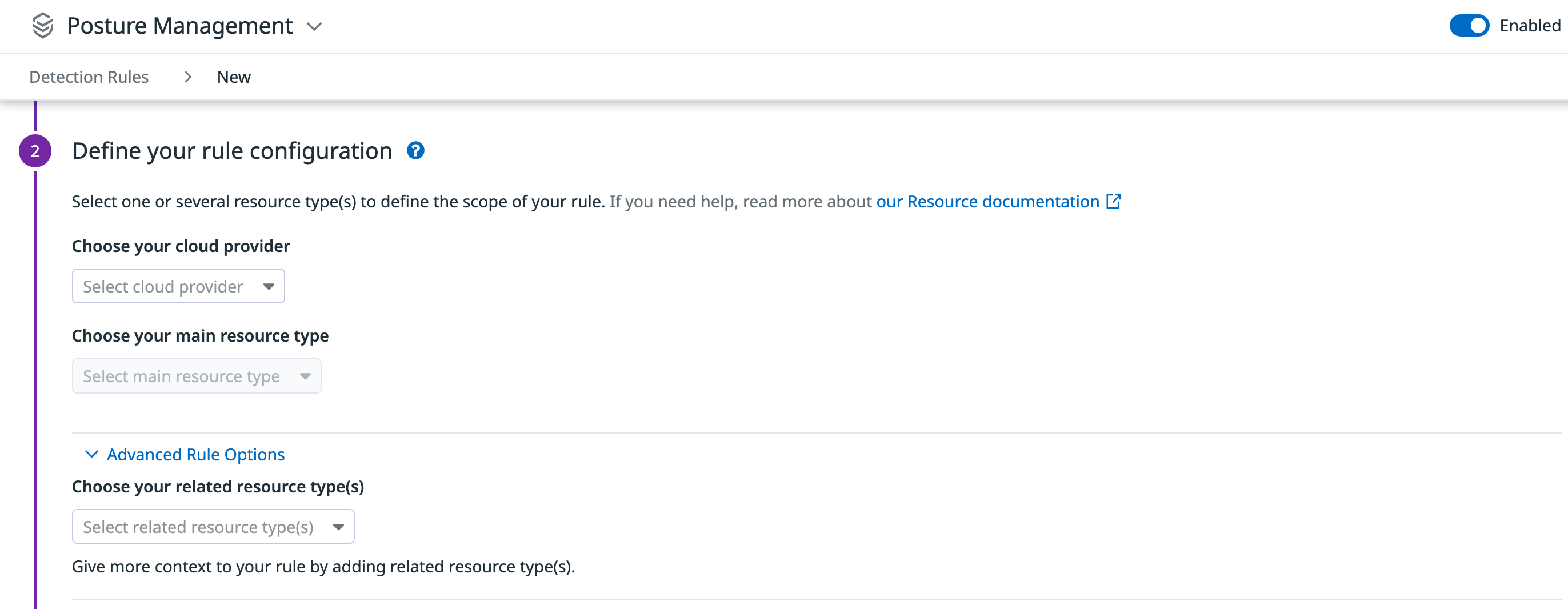Click the step 2 indicator circle
This screenshot has width=1568, height=609.
point(35,150)
